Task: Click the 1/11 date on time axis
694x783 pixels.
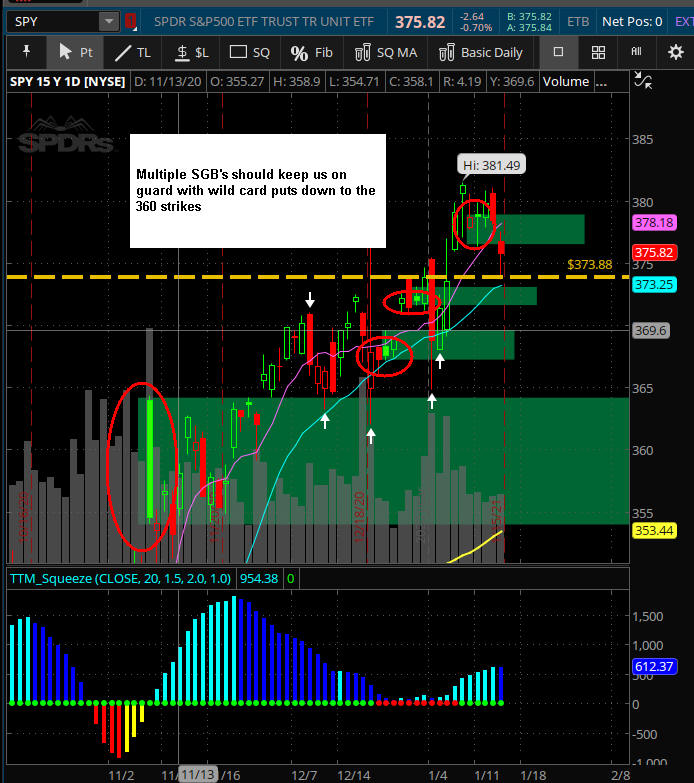Action: [x=486, y=776]
